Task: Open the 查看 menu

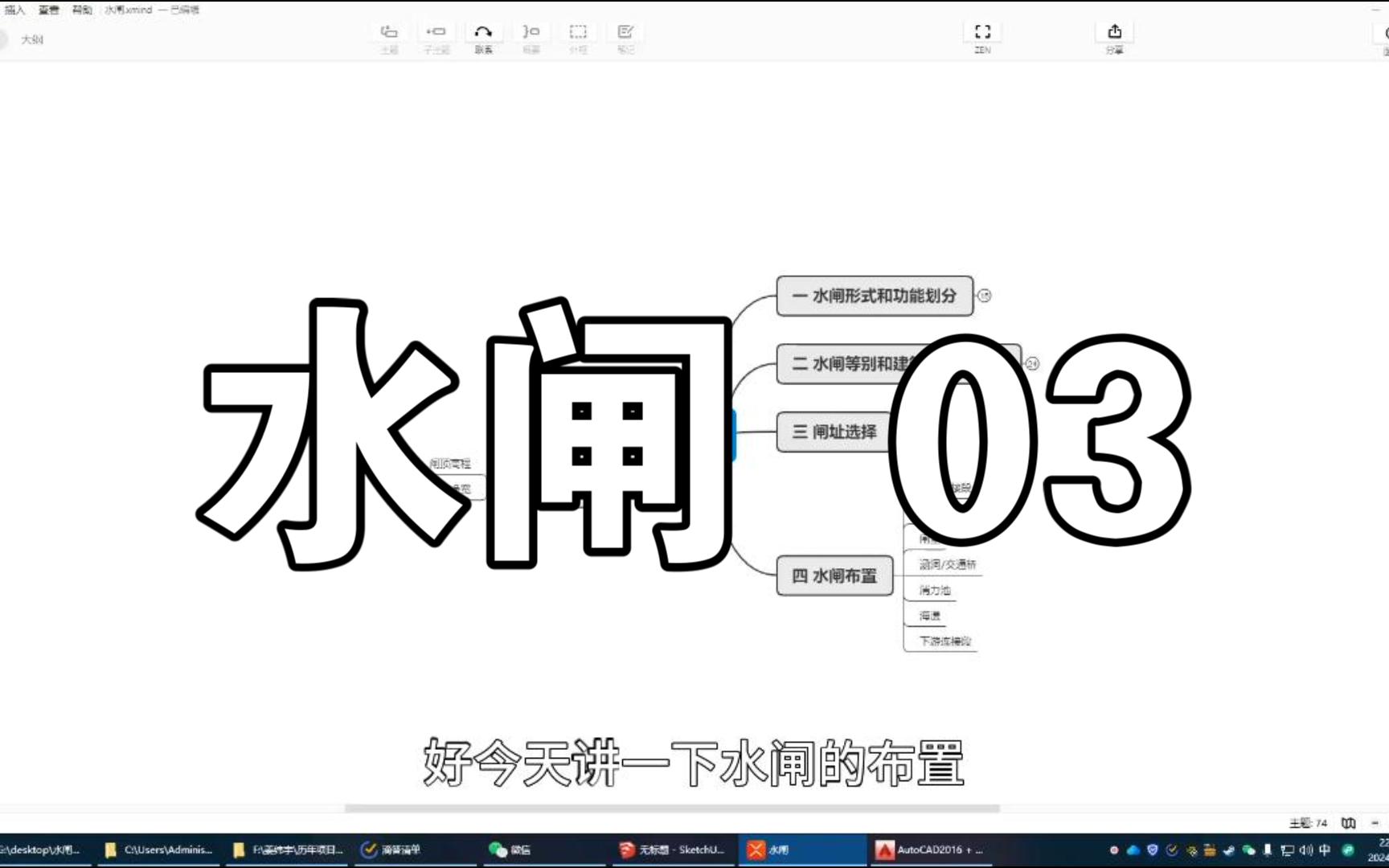Action: pos(48,10)
